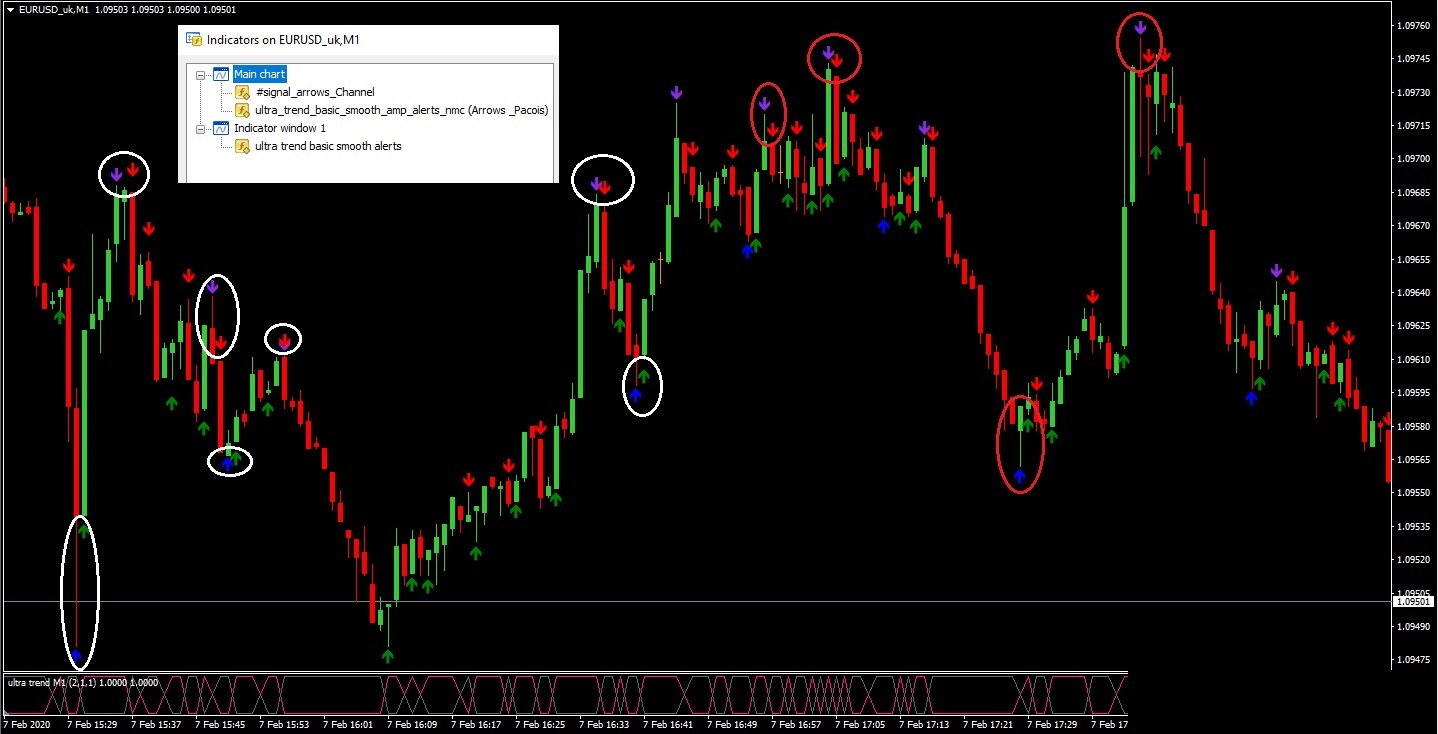Click the 7 Feb 2020 date label
The width and height of the screenshot is (1438, 734).
tap(26, 724)
